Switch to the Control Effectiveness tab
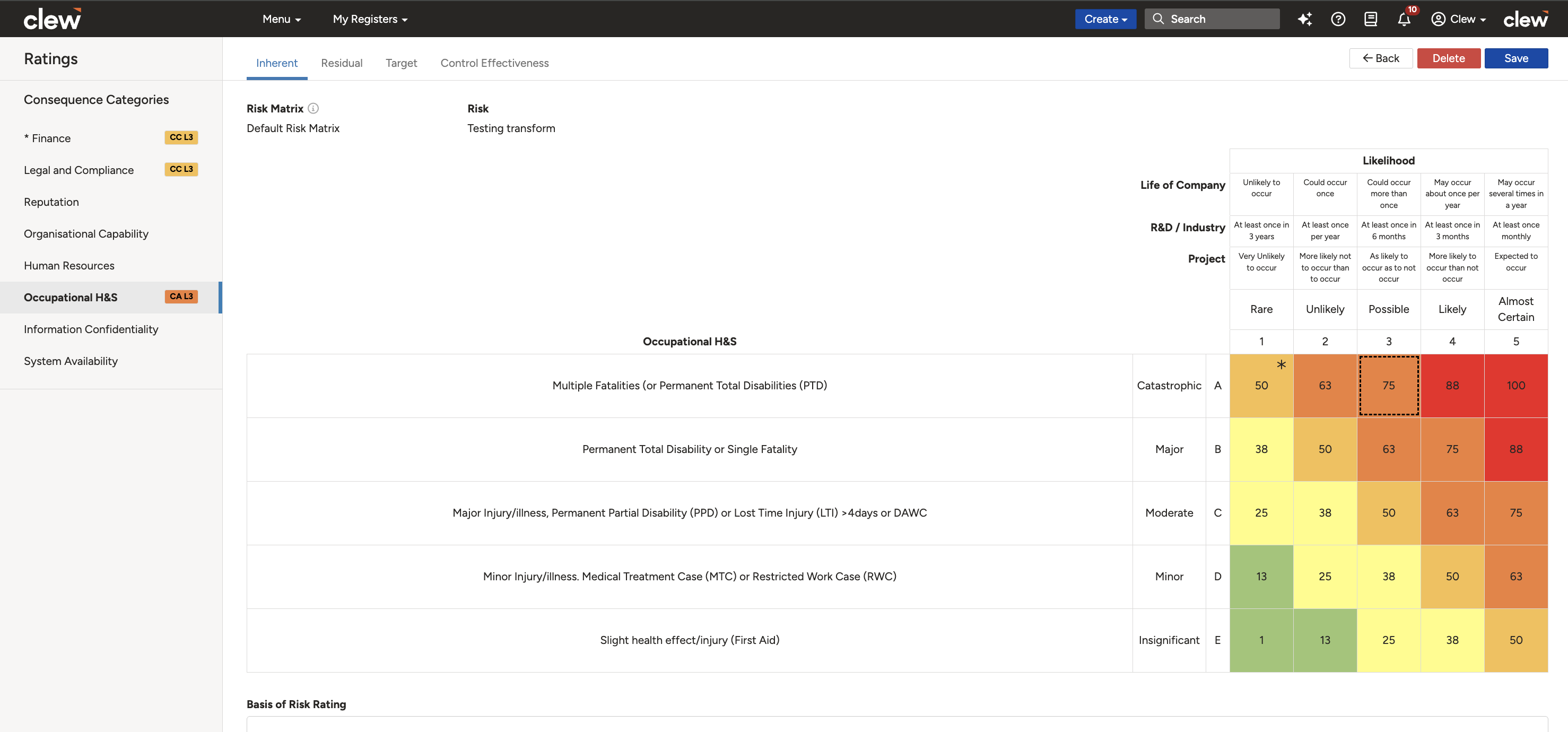The image size is (1568, 732). pos(494,63)
